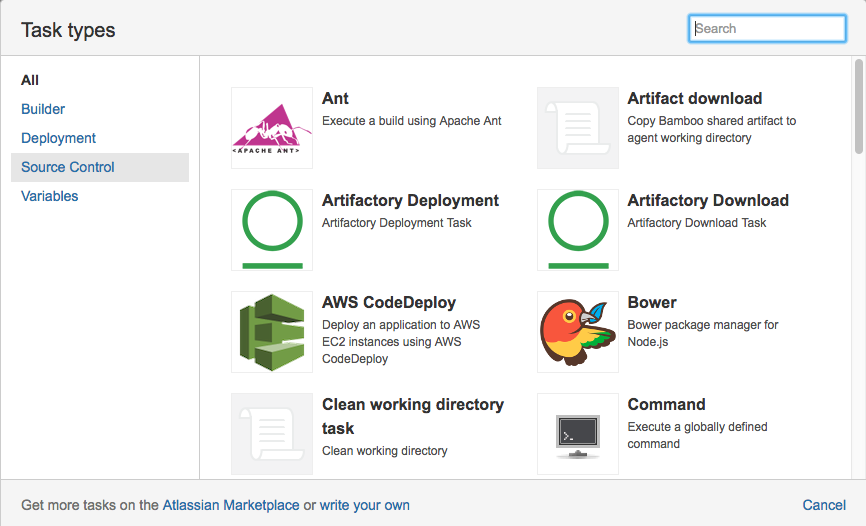Select the Bower task title
This screenshot has width=866, height=526.
pyautogui.click(x=652, y=302)
